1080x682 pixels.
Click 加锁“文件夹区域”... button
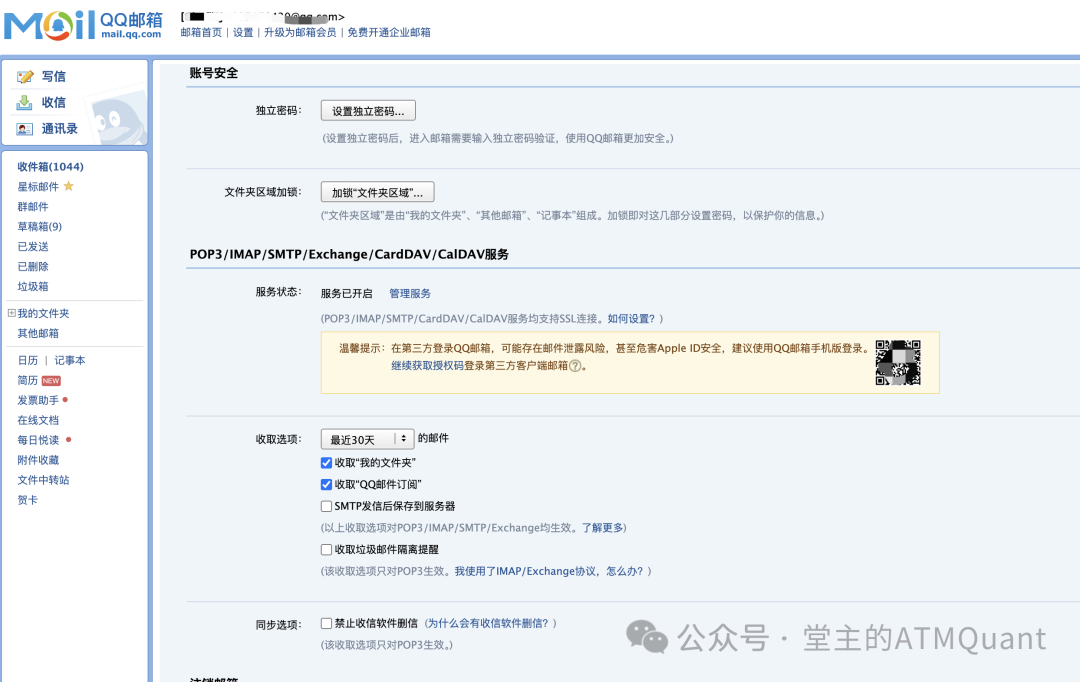(377, 192)
